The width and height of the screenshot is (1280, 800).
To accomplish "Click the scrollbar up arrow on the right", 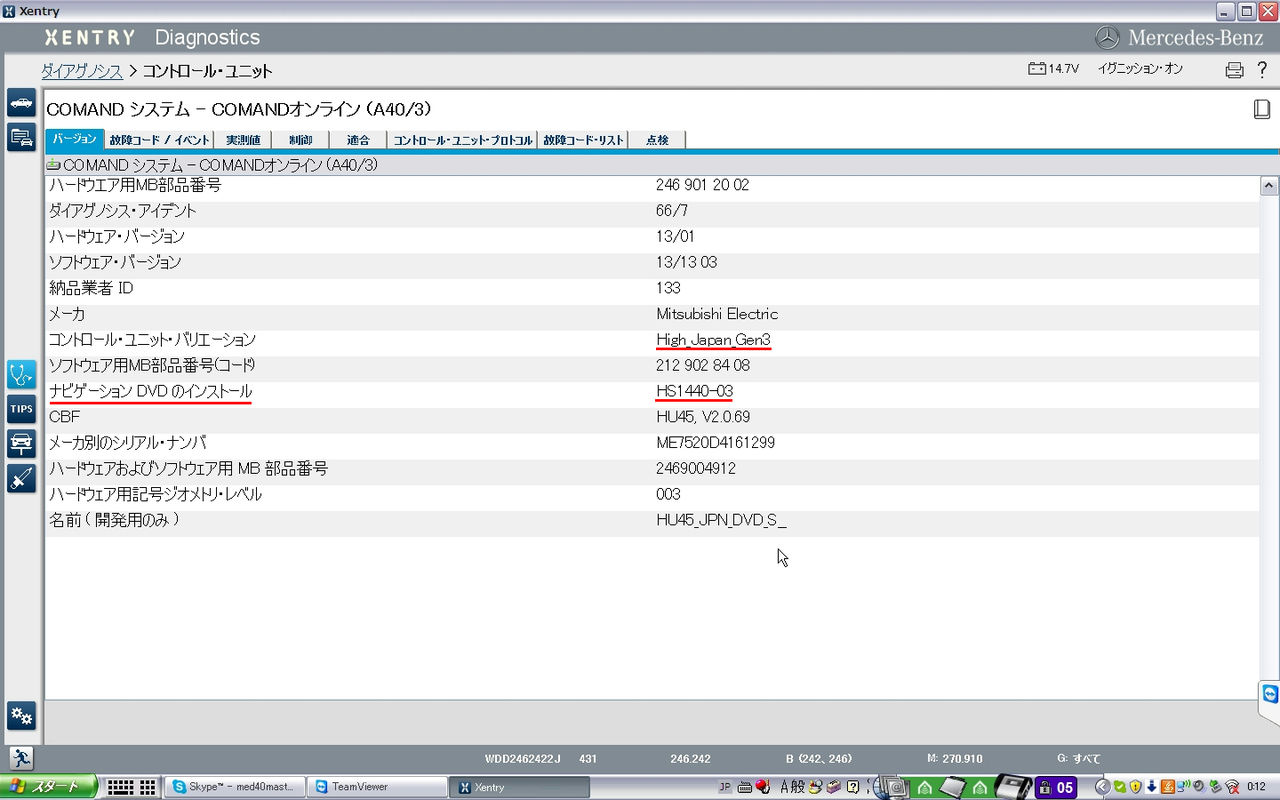I will [x=1268, y=184].
